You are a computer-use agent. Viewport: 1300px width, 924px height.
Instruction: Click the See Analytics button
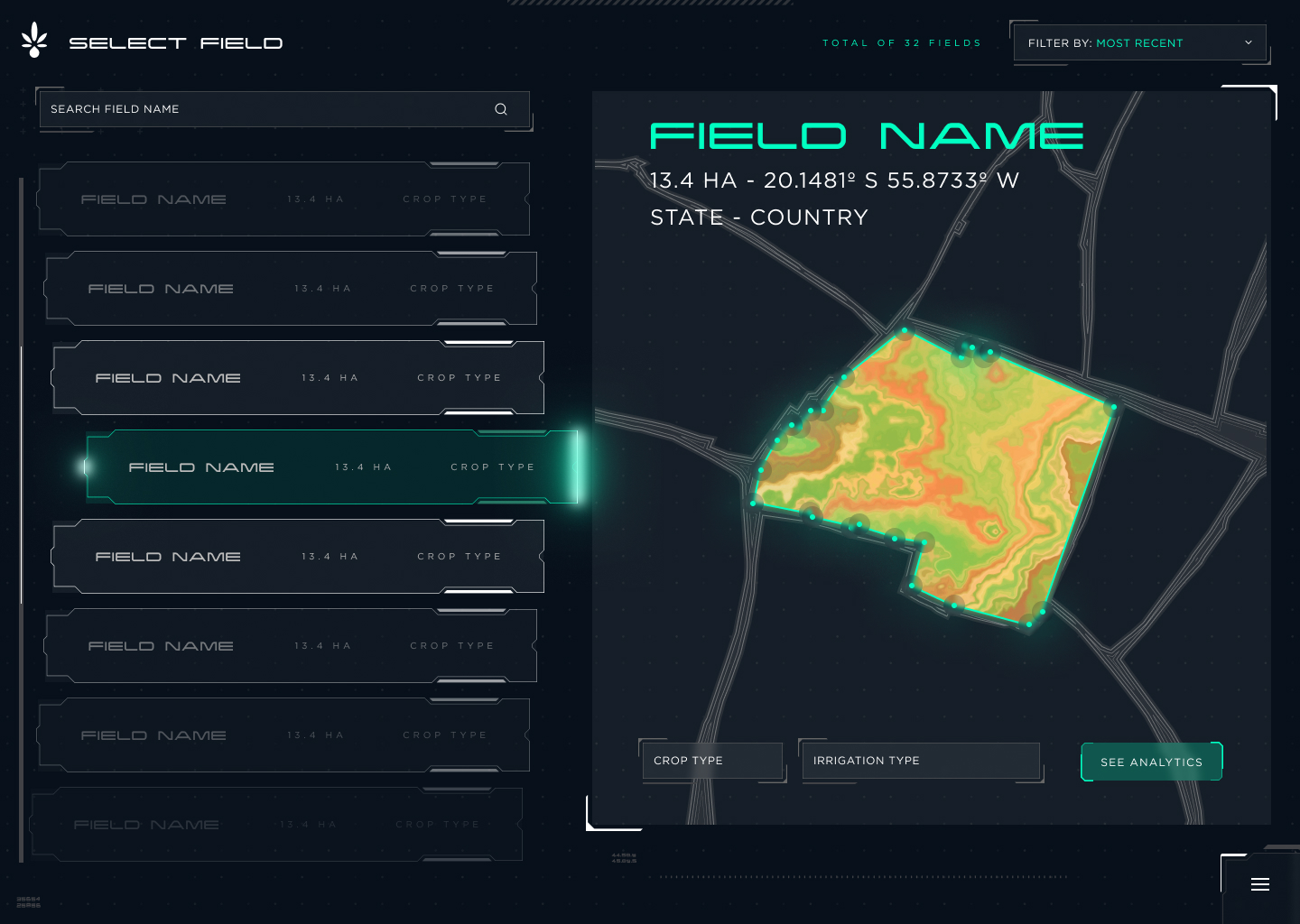point(1151,762)
